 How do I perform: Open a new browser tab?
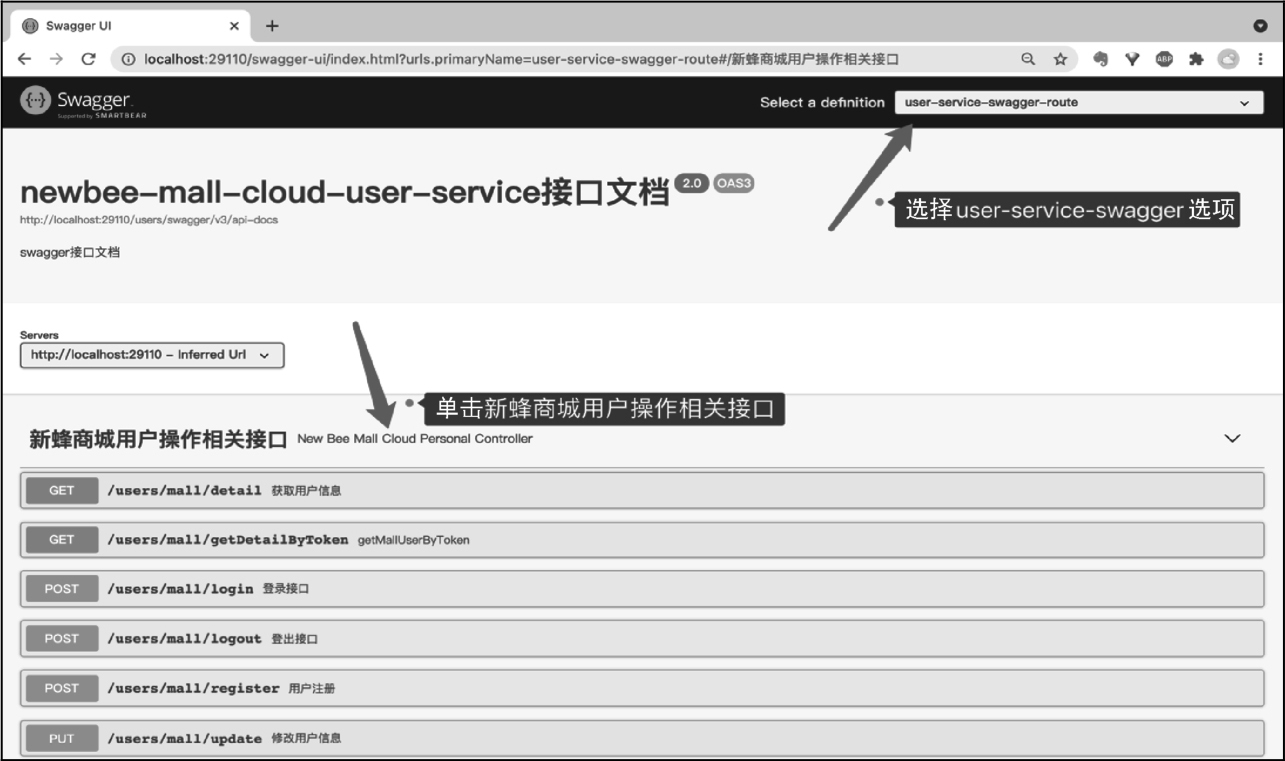click(x=272, y=26)
